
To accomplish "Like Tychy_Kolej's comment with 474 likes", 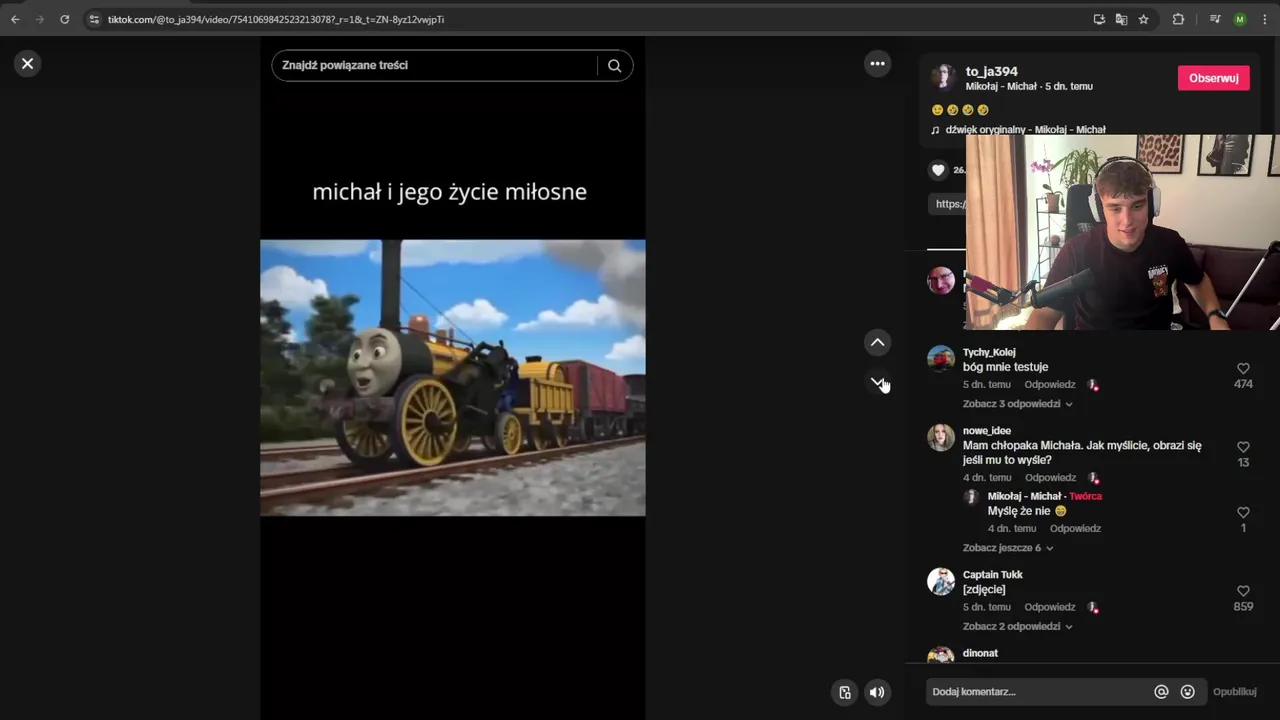I will click(1243, 368).
